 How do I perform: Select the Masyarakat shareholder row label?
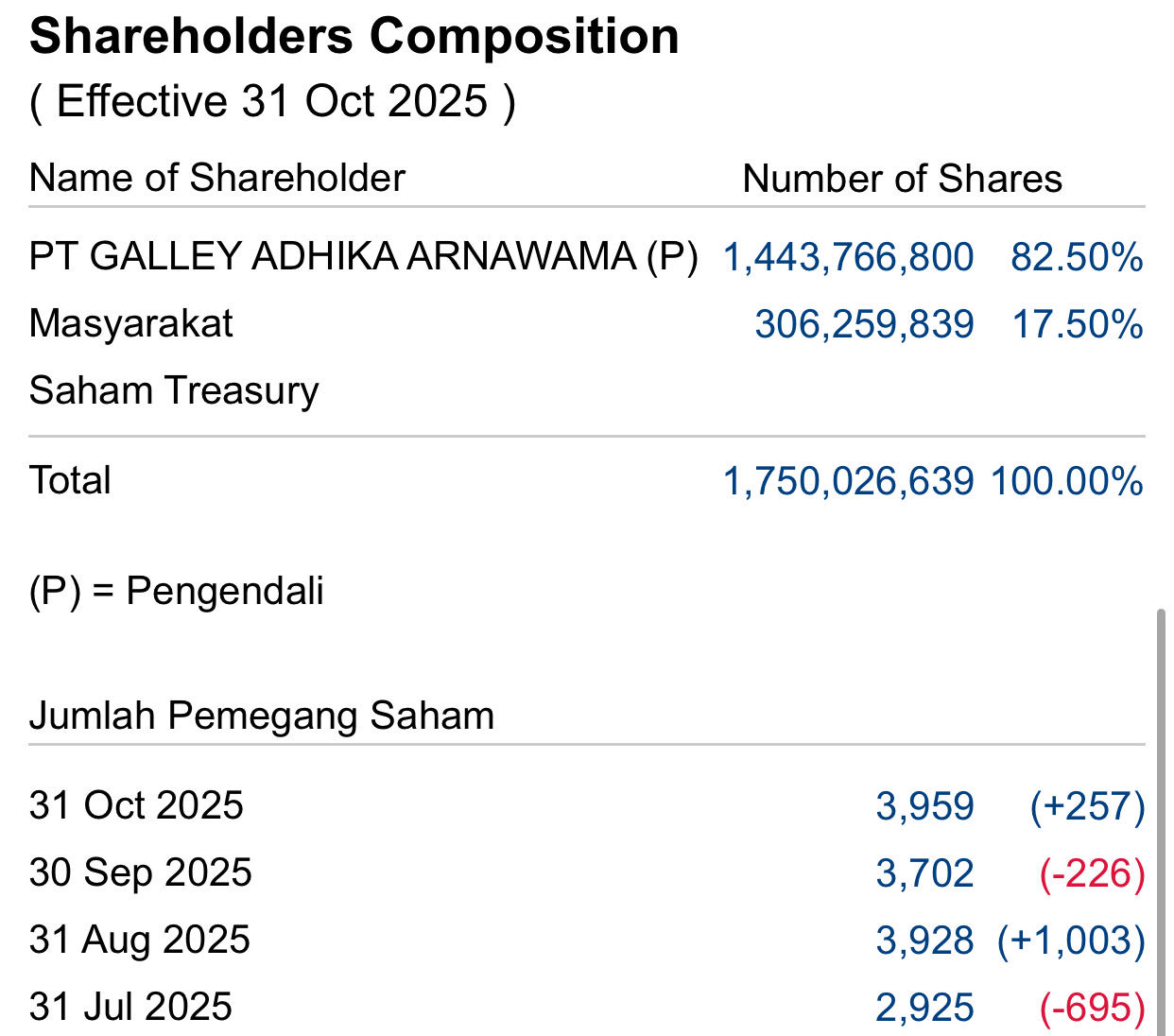click(130, 323)
